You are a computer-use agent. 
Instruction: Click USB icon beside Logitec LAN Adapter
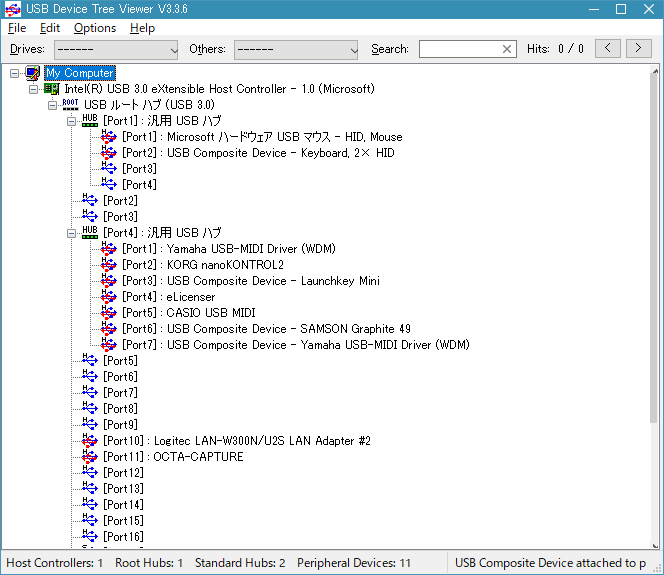90,441
